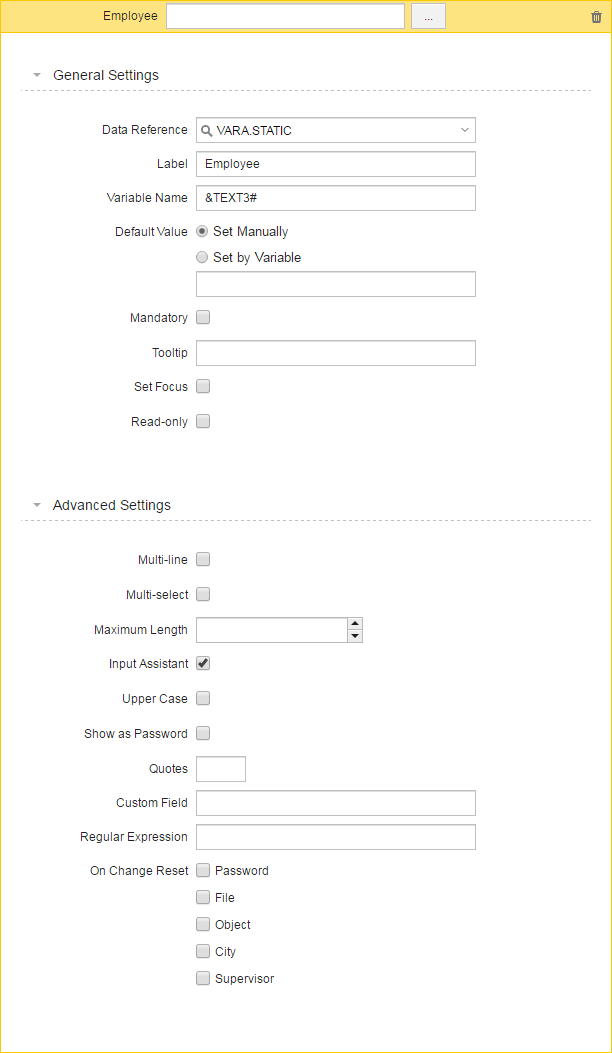Open the ellipsis button next to Employee
Screen dimensions: 612x1053
pos(429,17)
